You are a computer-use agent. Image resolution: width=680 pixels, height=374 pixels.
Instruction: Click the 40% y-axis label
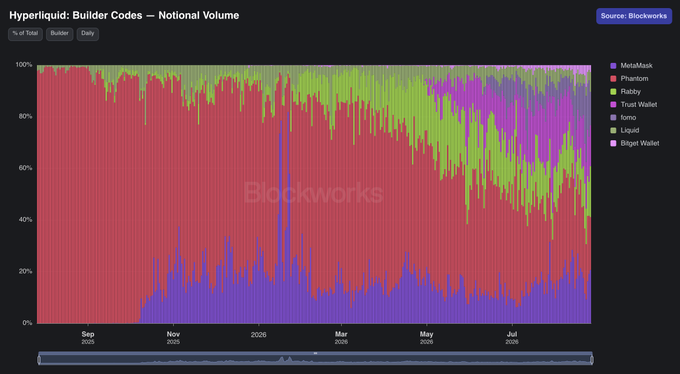click(x=26, y=220)
